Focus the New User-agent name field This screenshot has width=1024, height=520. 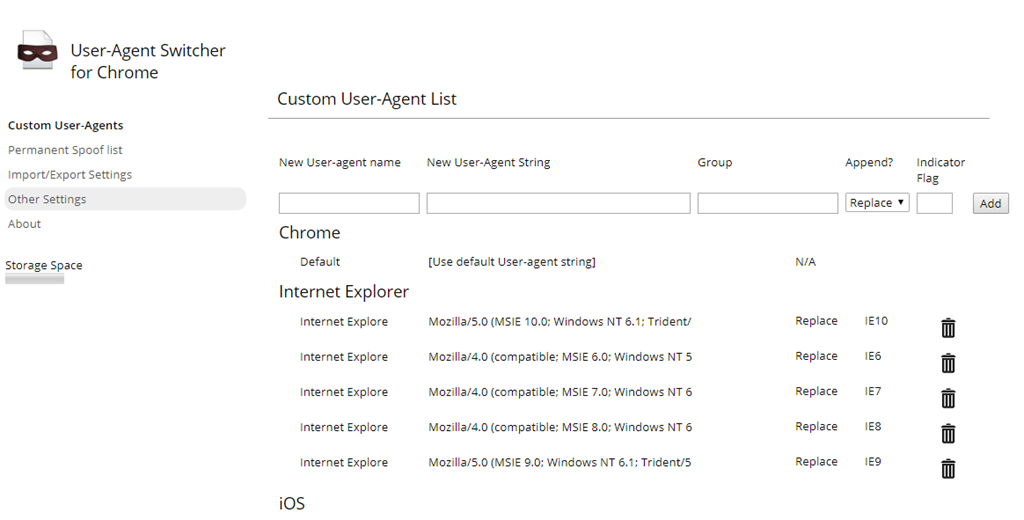click(349, 203)
